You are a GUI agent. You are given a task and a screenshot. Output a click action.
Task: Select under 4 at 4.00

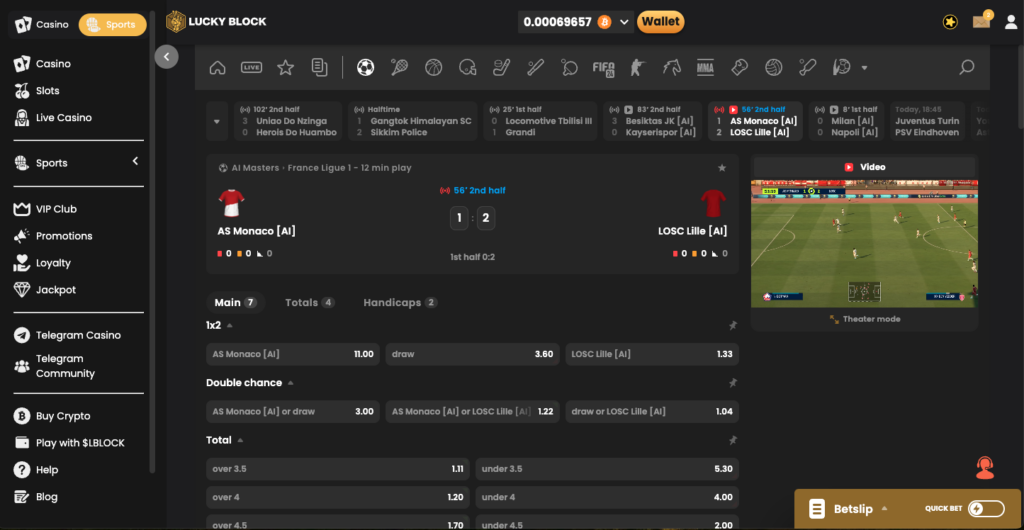point(607,497)
